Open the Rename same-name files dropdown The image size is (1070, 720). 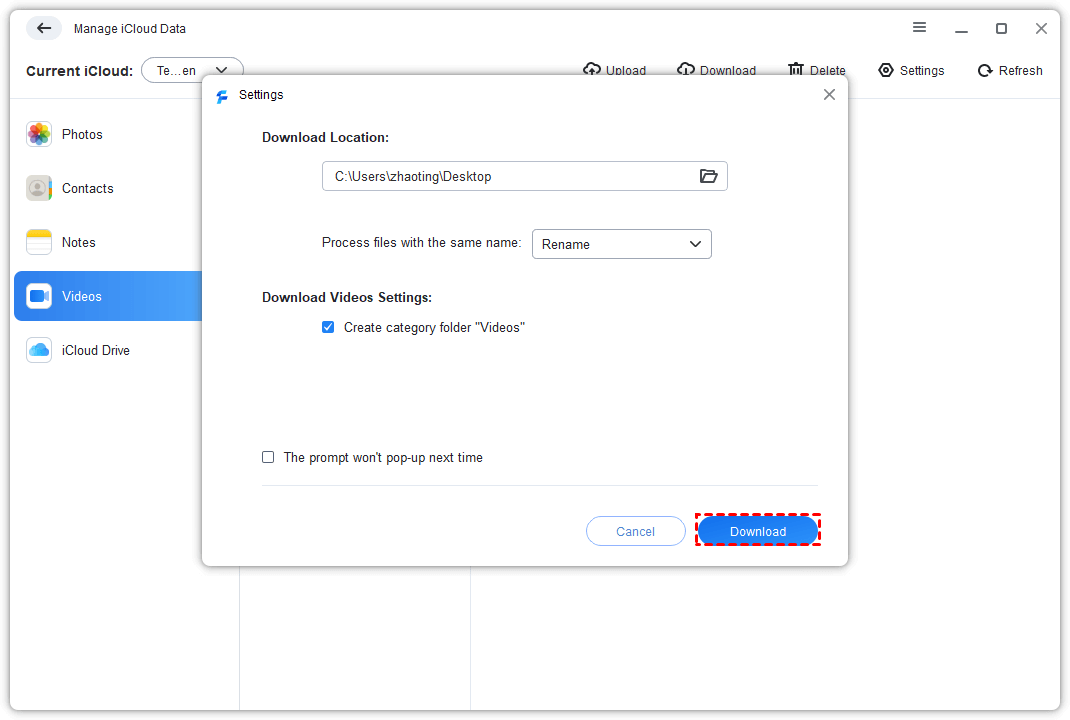pos(622,244)
